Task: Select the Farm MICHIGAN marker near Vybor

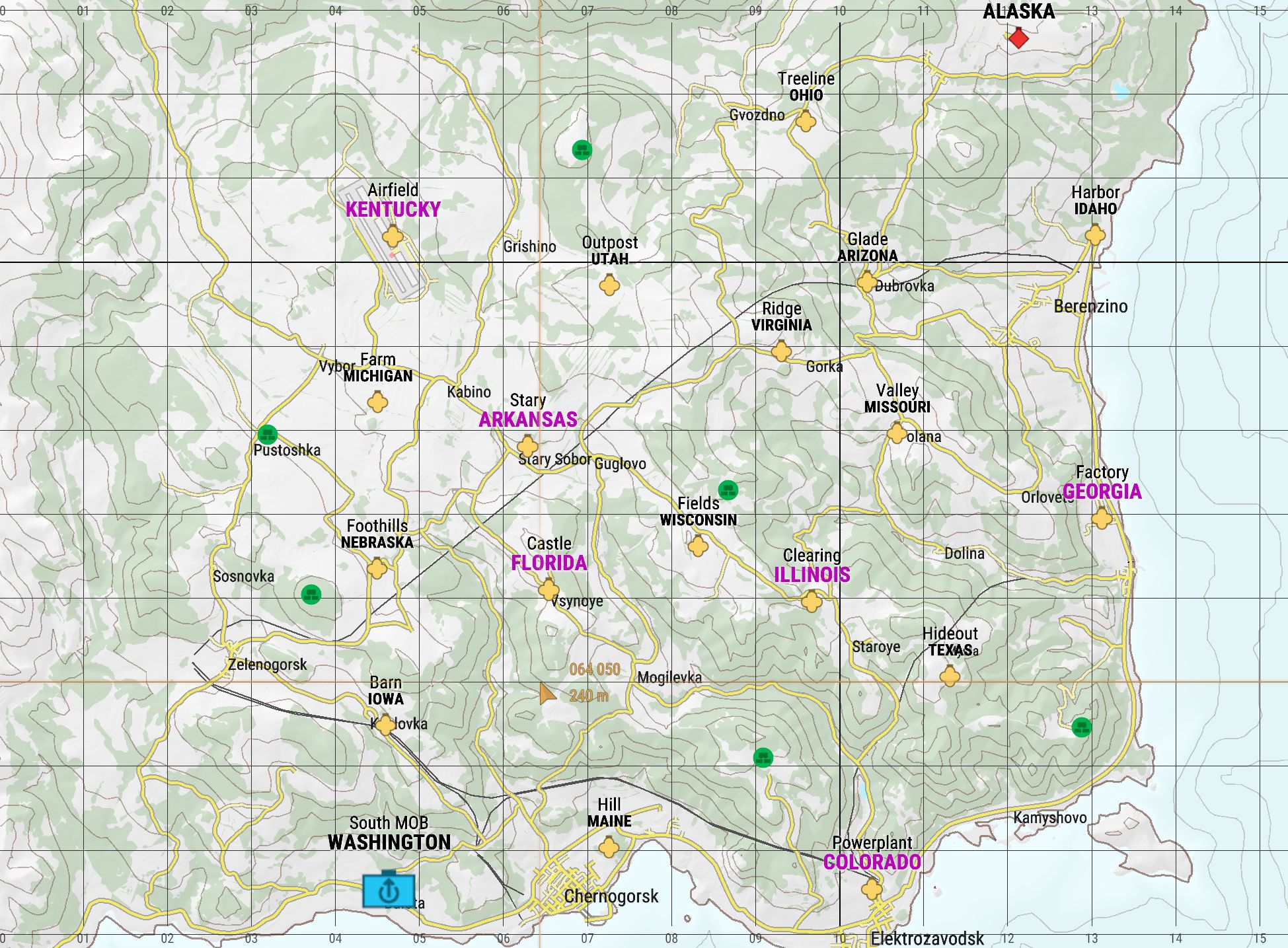Action: [377, 403]
